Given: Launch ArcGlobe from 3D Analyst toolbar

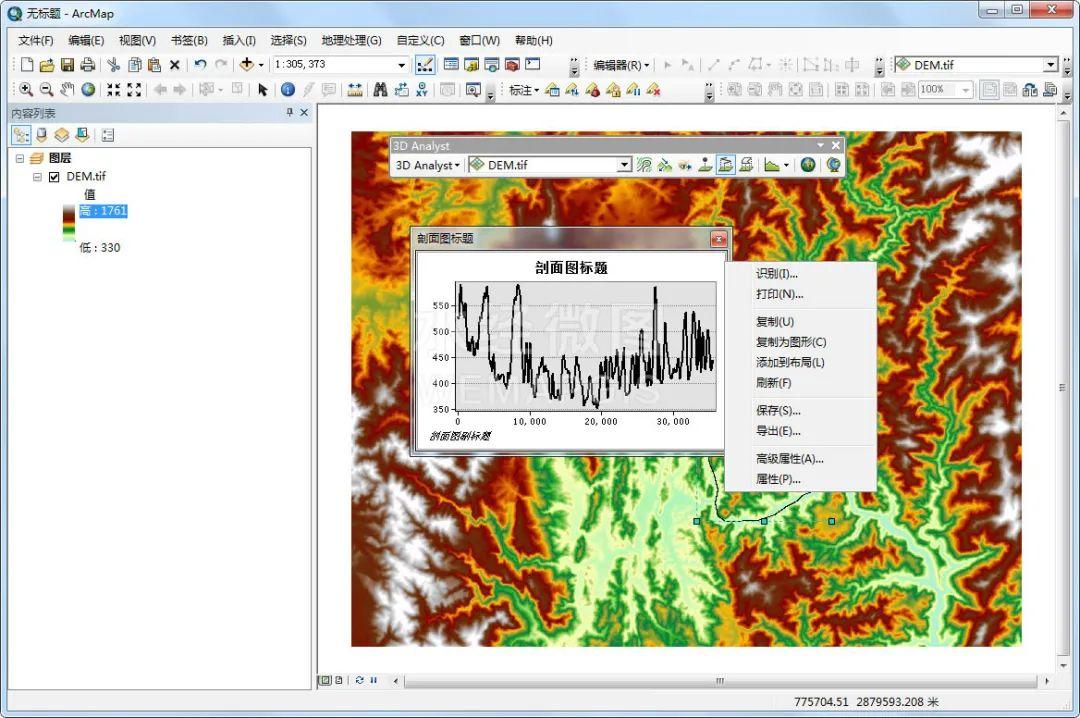Looking at the screenshot, I should [833, 165].
